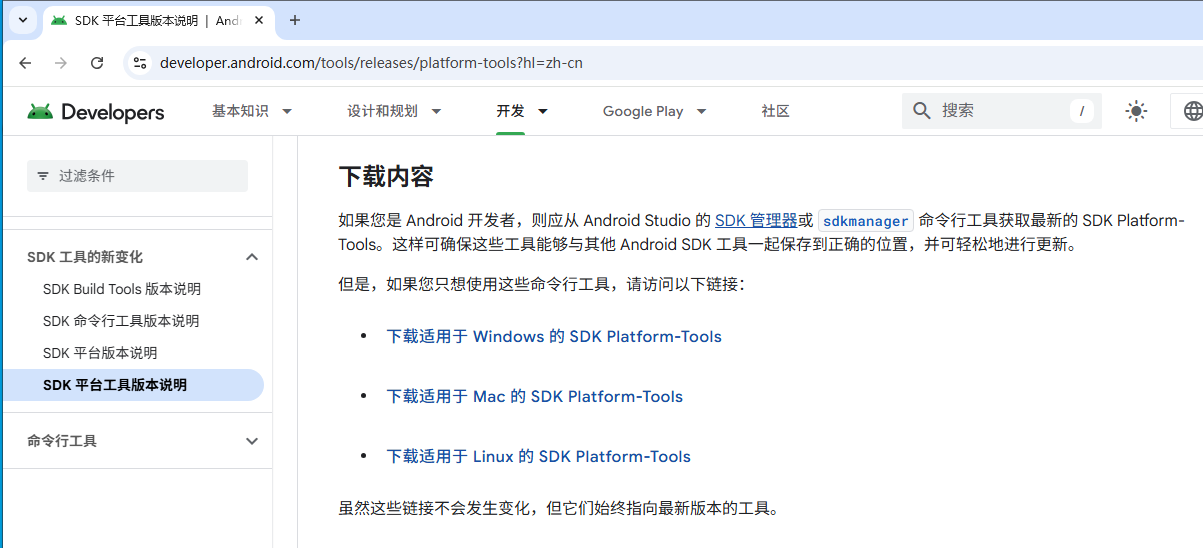Open the Android Developers home logo
The image size is (1203, 548).
(x=96, y=112)
